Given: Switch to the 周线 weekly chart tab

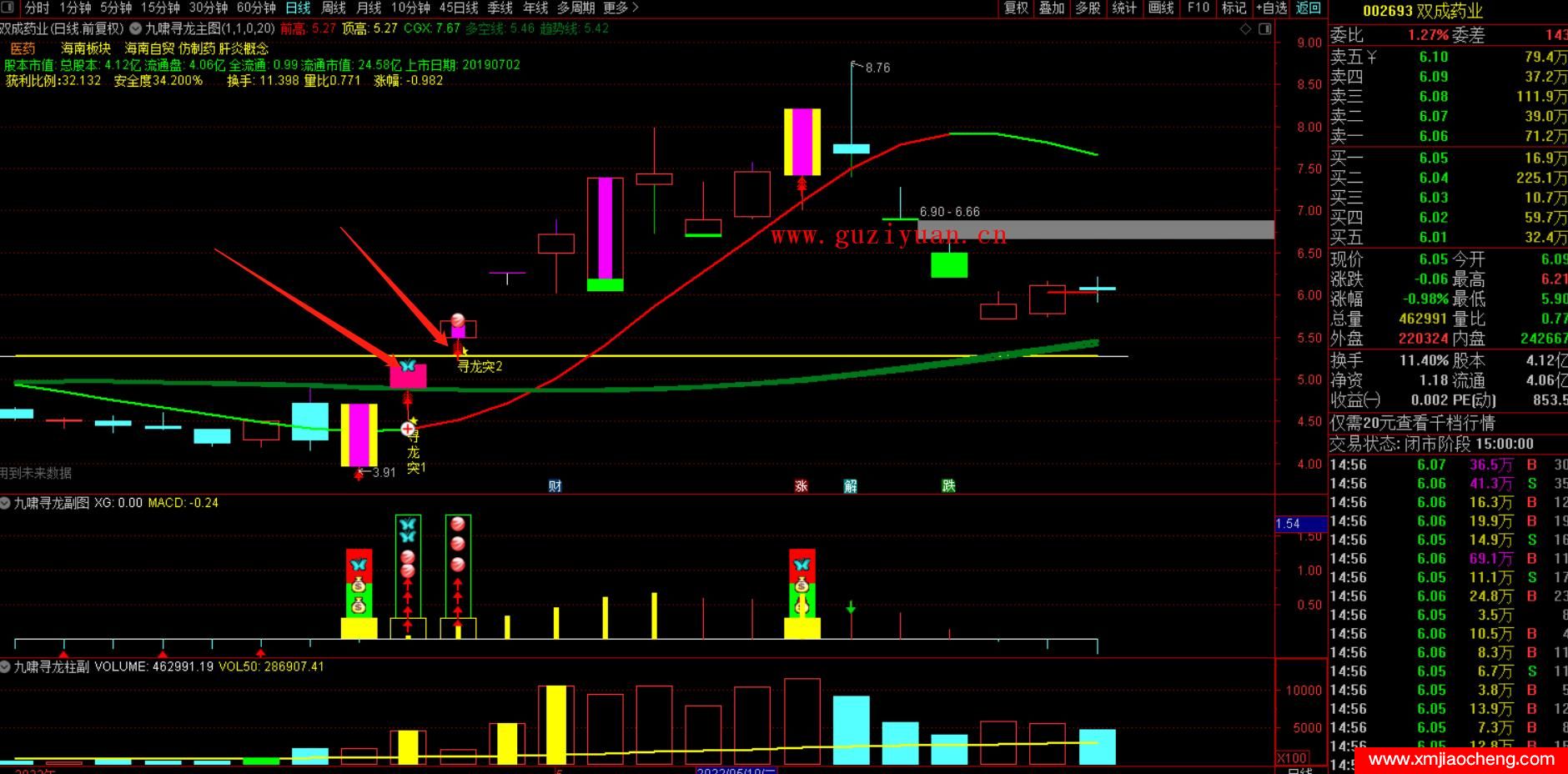Looking at the screenshot, I should [x=334, y=8].
